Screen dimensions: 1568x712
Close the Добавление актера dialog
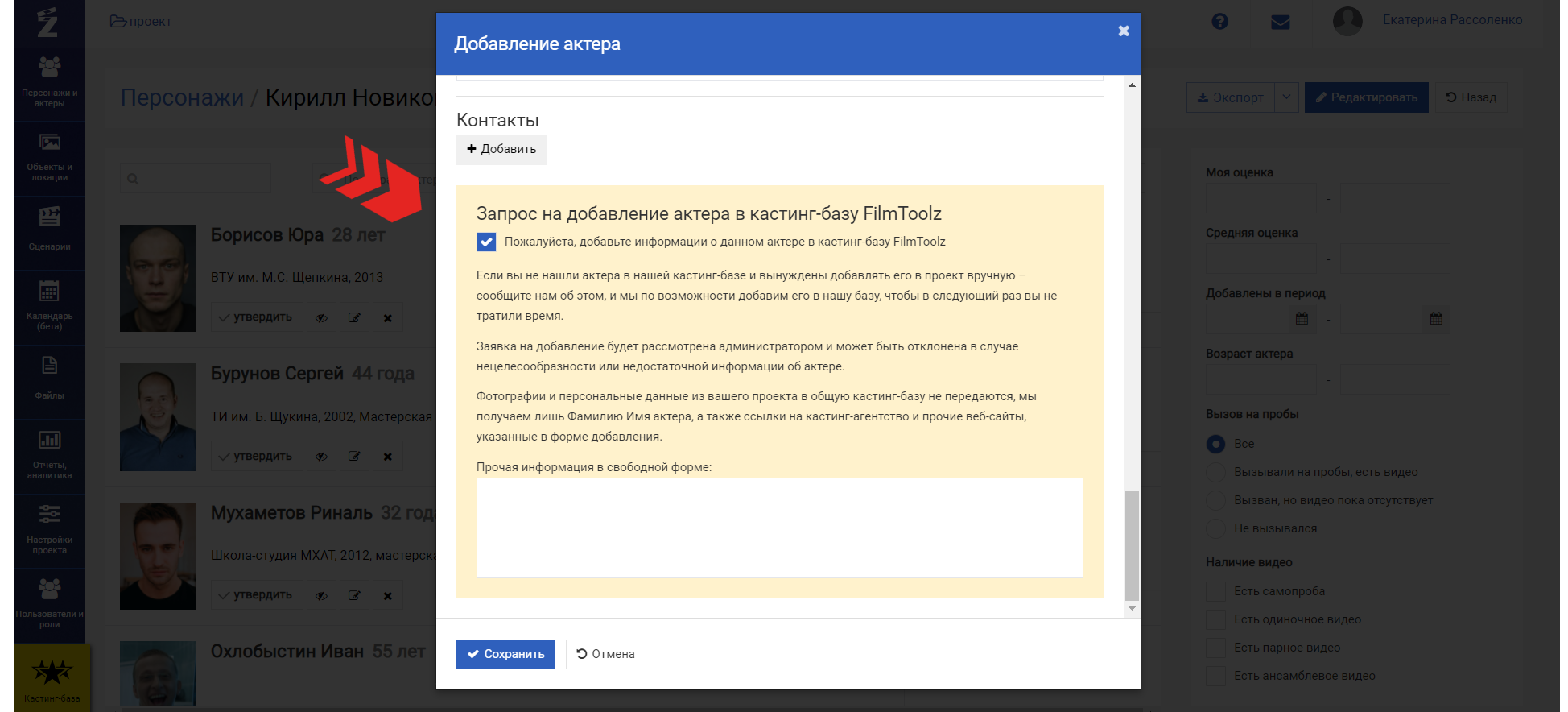tap(1124, 31)
